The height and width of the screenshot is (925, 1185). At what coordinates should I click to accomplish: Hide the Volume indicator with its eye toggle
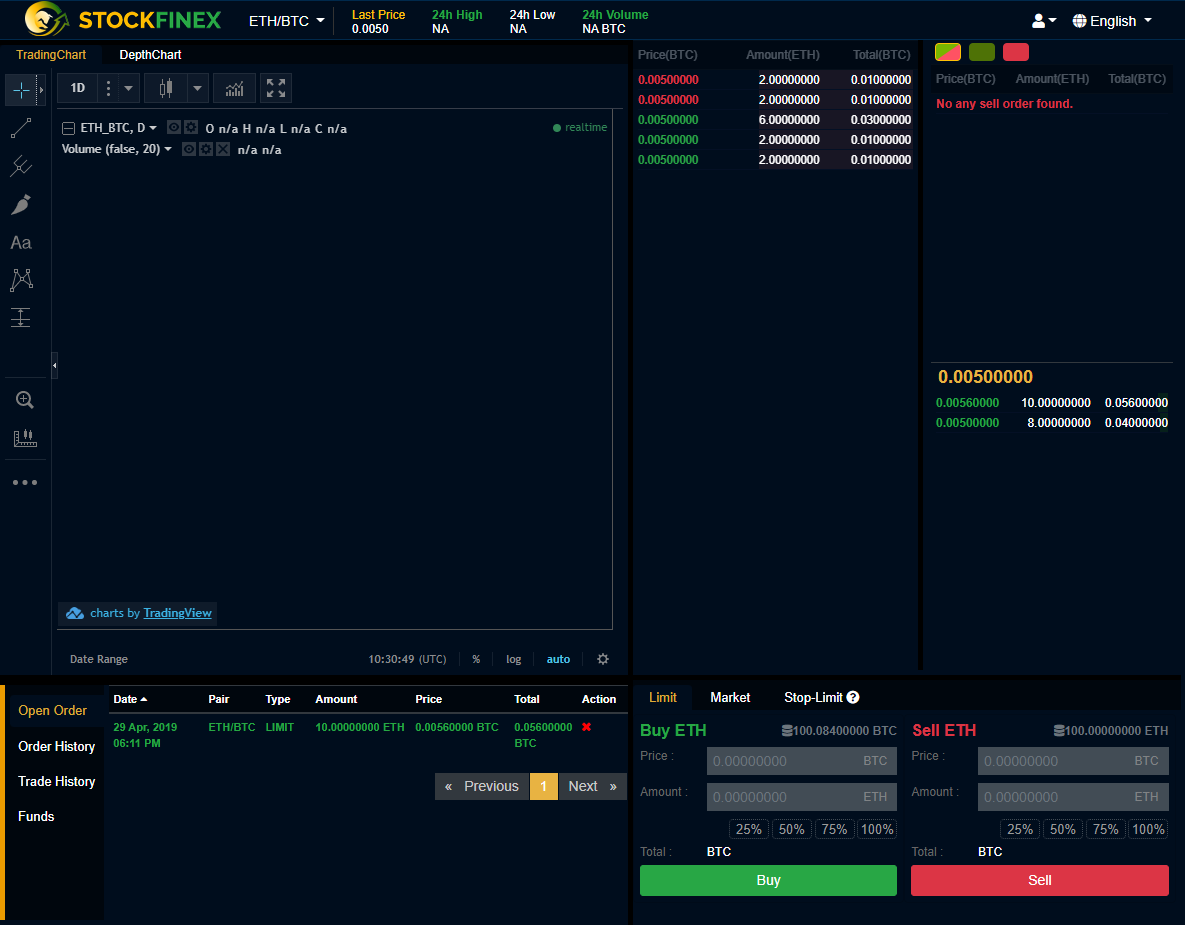(188, 149)
